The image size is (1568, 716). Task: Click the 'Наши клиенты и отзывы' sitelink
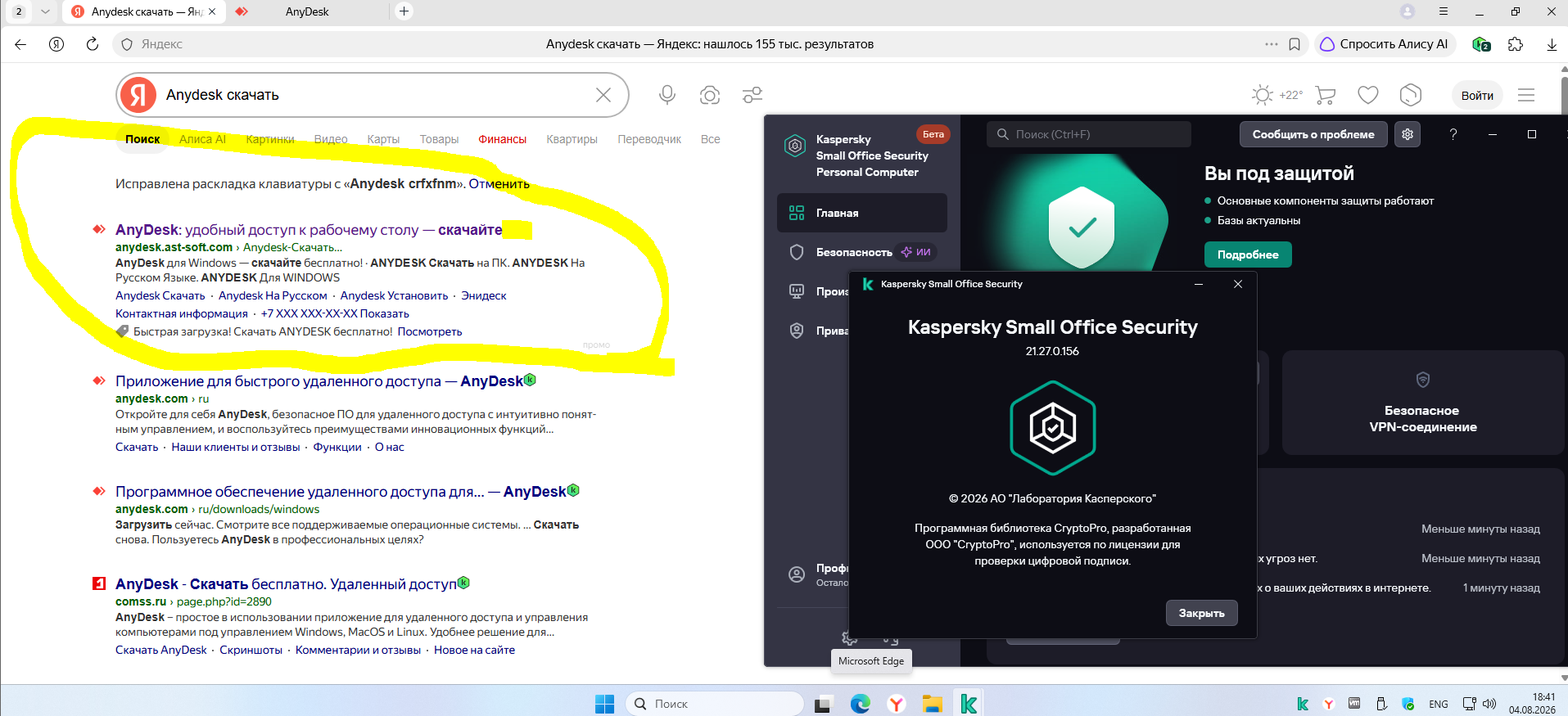[x=236, y=447]
